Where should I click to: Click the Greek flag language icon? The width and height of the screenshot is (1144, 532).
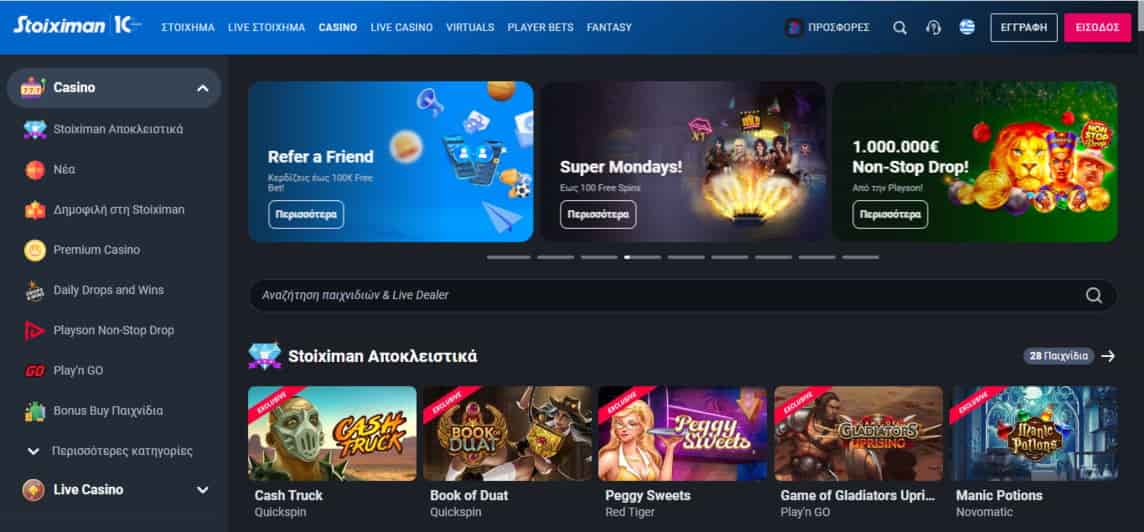[967, 28]
